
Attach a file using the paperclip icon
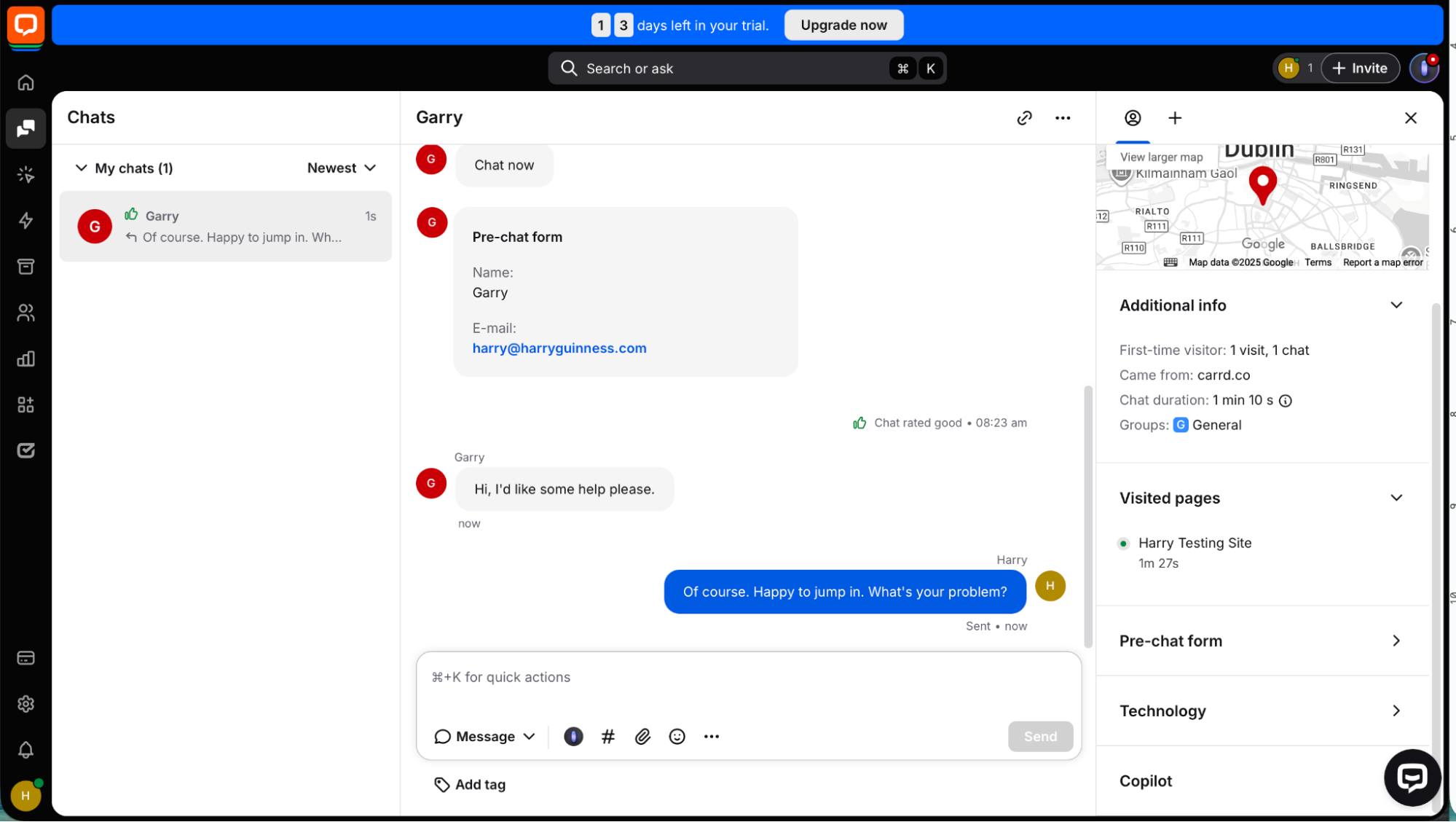pyautogui.click(x=642, y=736)
